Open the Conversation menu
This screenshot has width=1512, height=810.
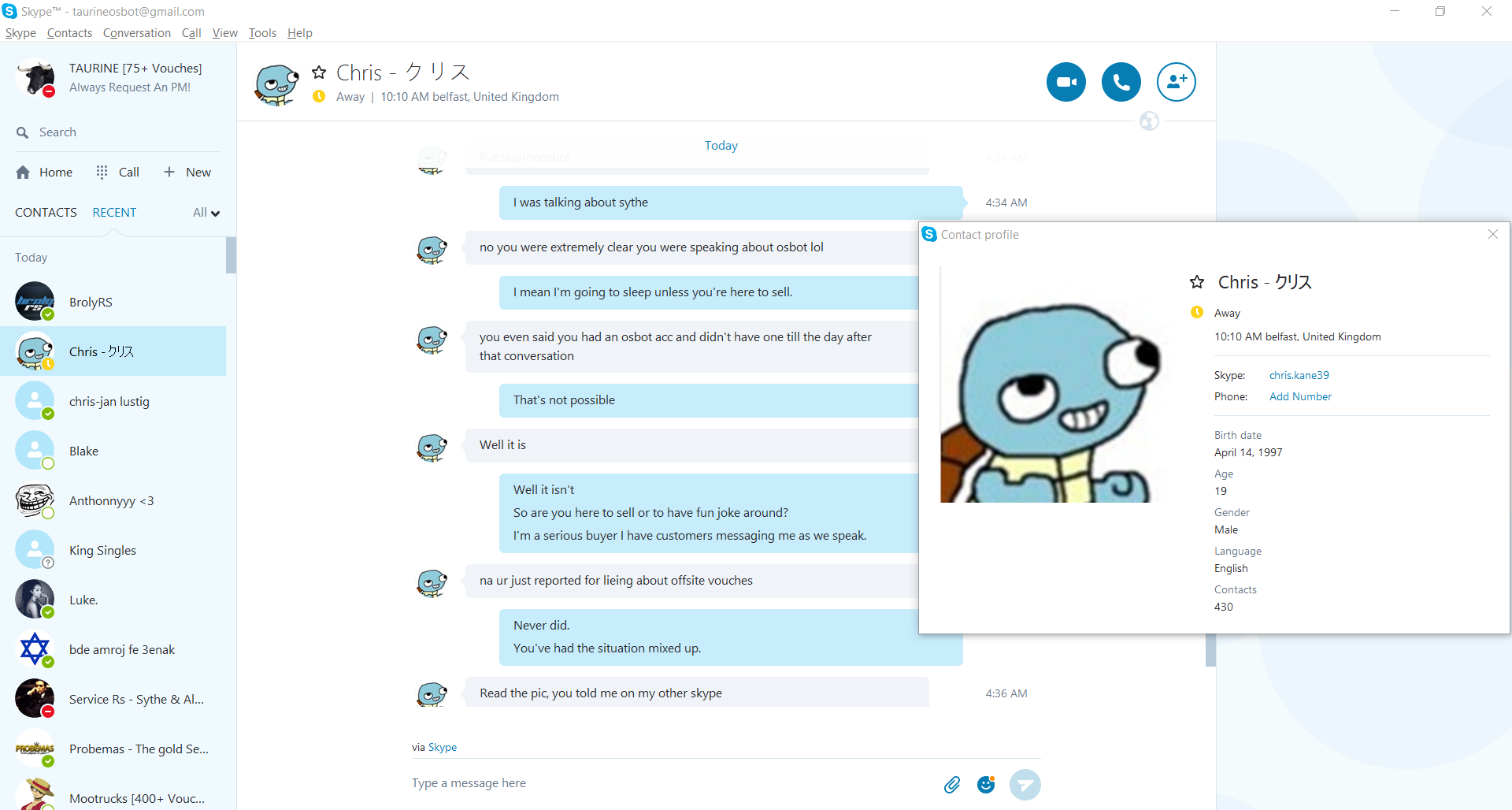pos(137,33)
